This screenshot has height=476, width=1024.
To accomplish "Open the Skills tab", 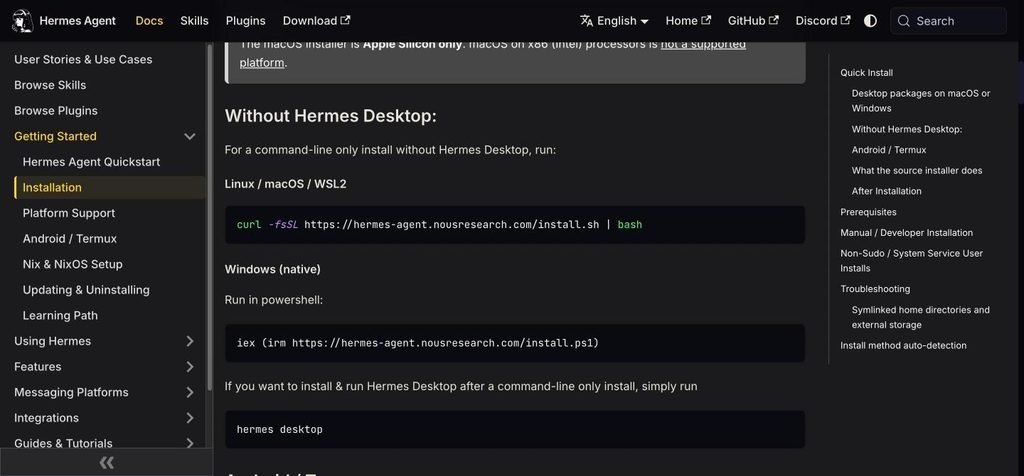I will tap(194, 21).
